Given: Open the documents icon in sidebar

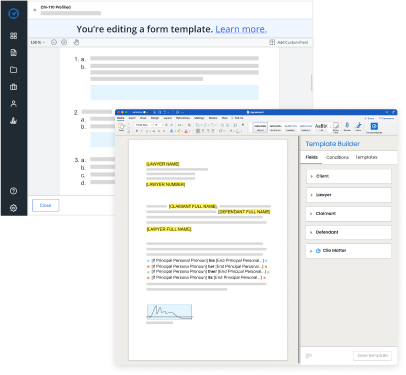Looking at the screenshot, I should (x=14, y=53).
